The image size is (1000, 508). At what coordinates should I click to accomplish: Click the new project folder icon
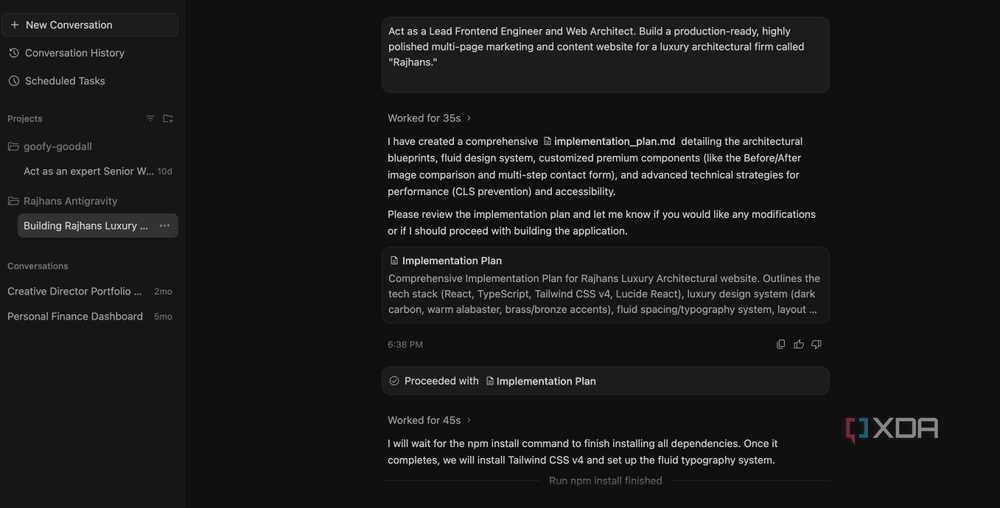pos(168,119)
